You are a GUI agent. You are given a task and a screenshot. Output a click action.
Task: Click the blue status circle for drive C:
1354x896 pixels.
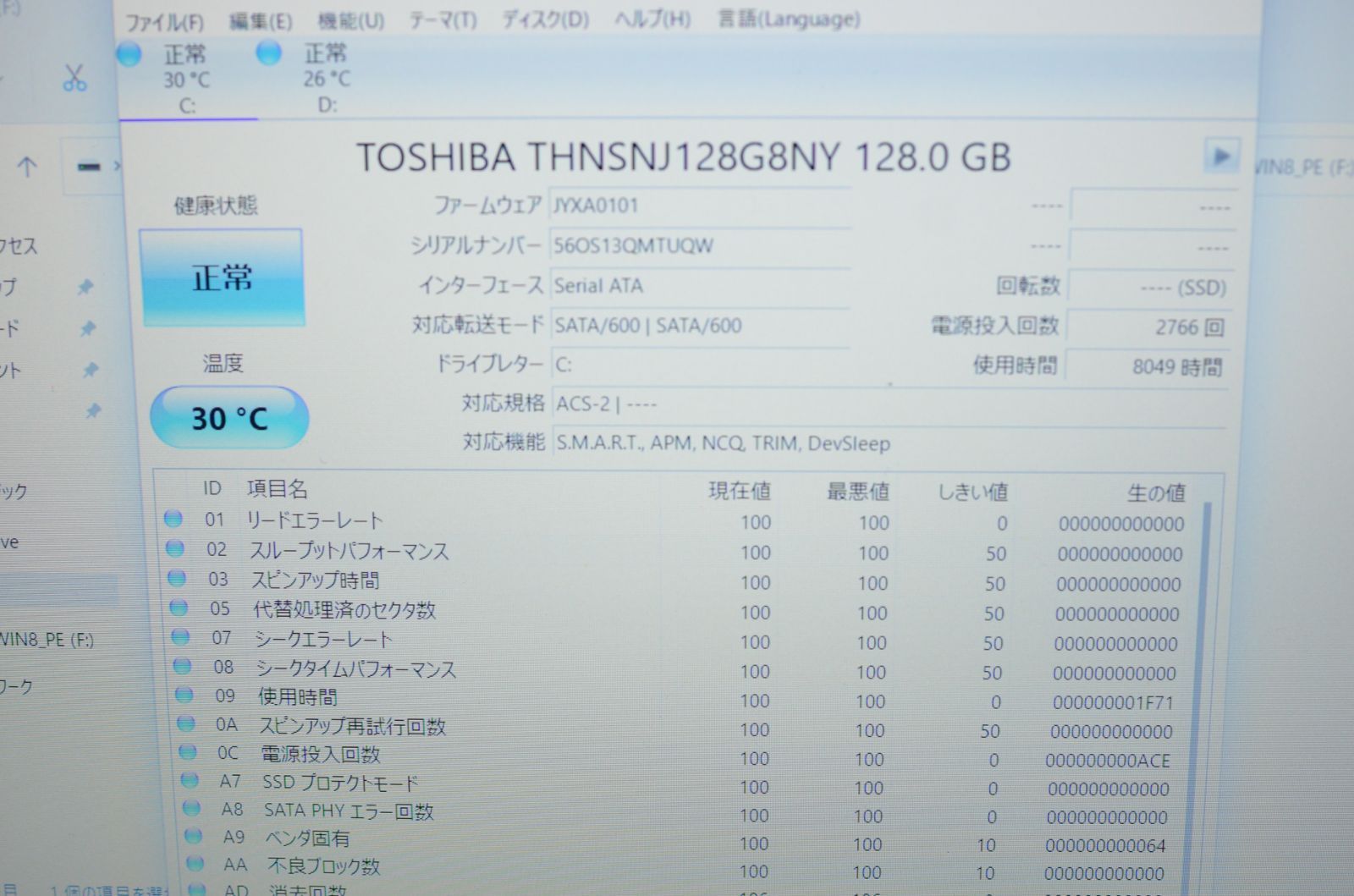click(x=129, y=55)
